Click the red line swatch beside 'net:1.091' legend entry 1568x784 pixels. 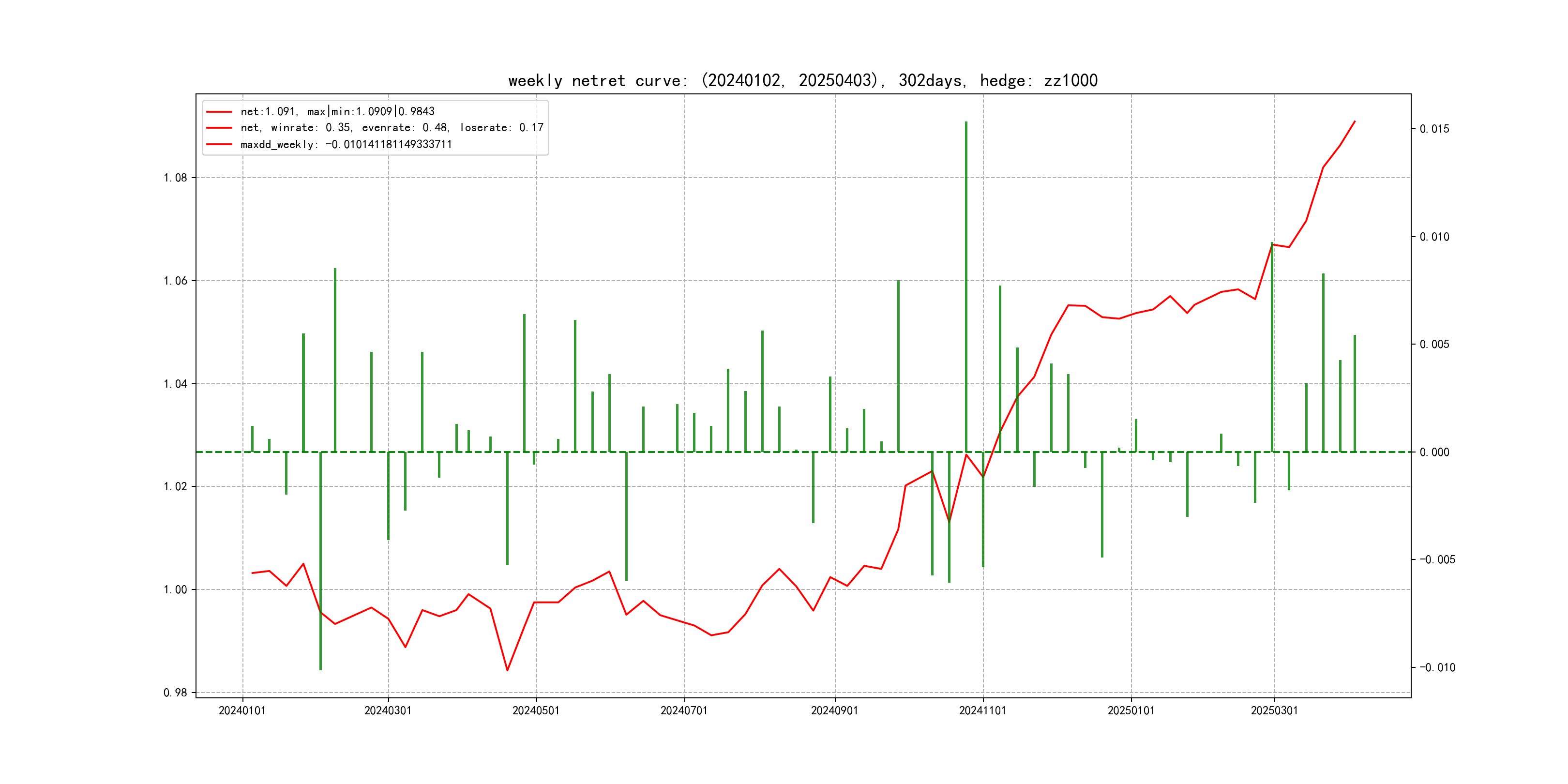[x=219, y=112]
